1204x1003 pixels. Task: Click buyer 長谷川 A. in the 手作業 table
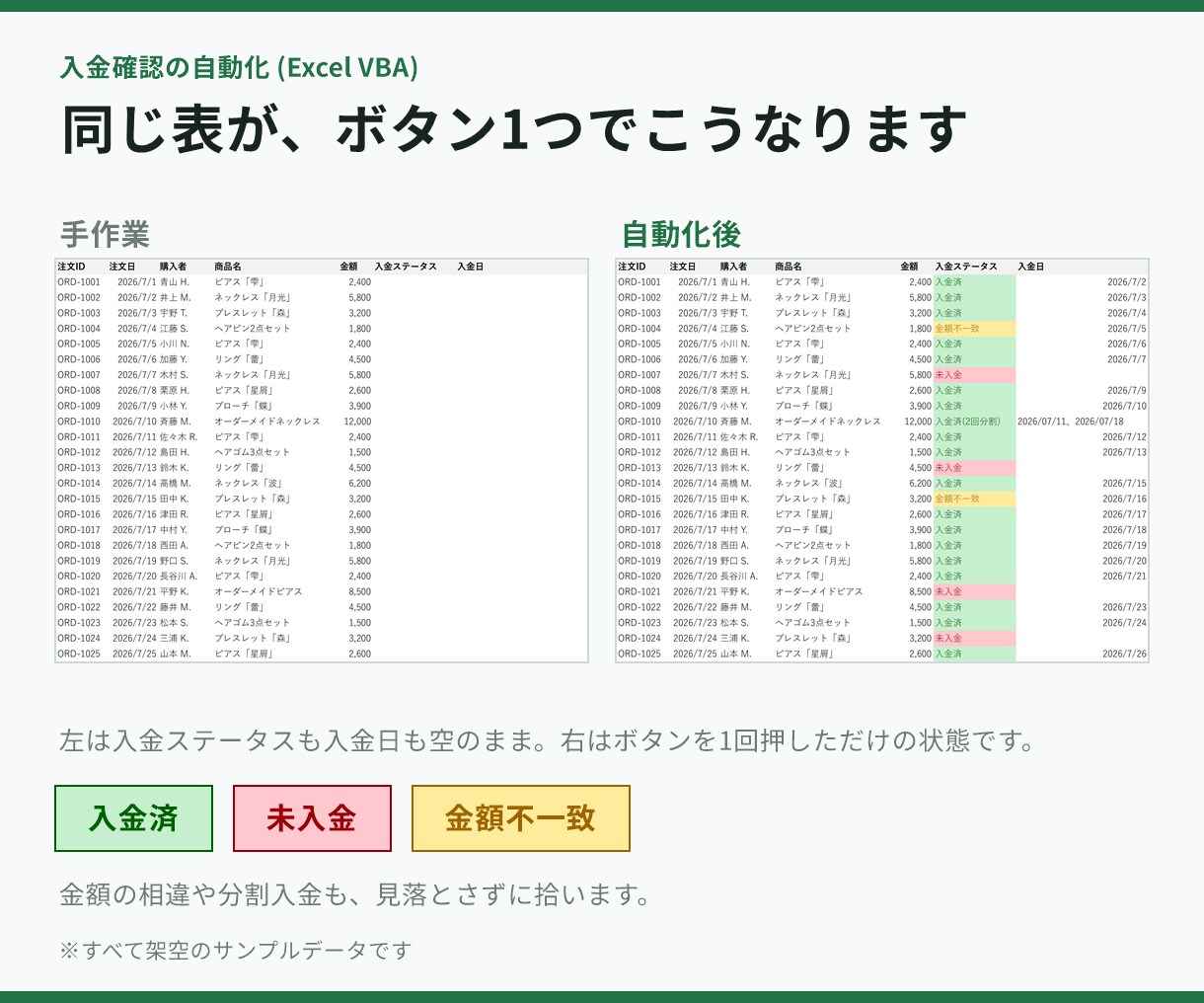(179, 576)
